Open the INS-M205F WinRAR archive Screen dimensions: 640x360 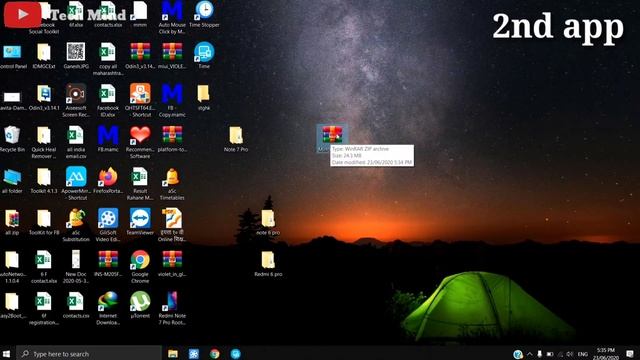coord(108,264)
